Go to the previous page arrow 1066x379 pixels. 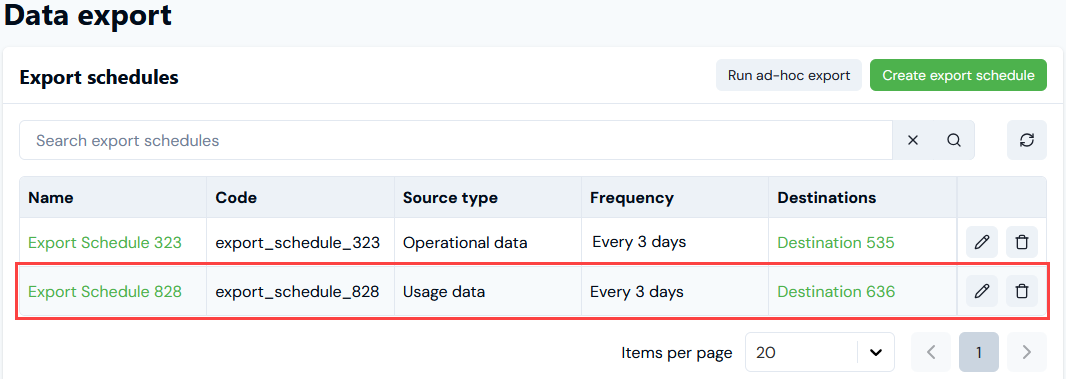click(x=931, y=352)
